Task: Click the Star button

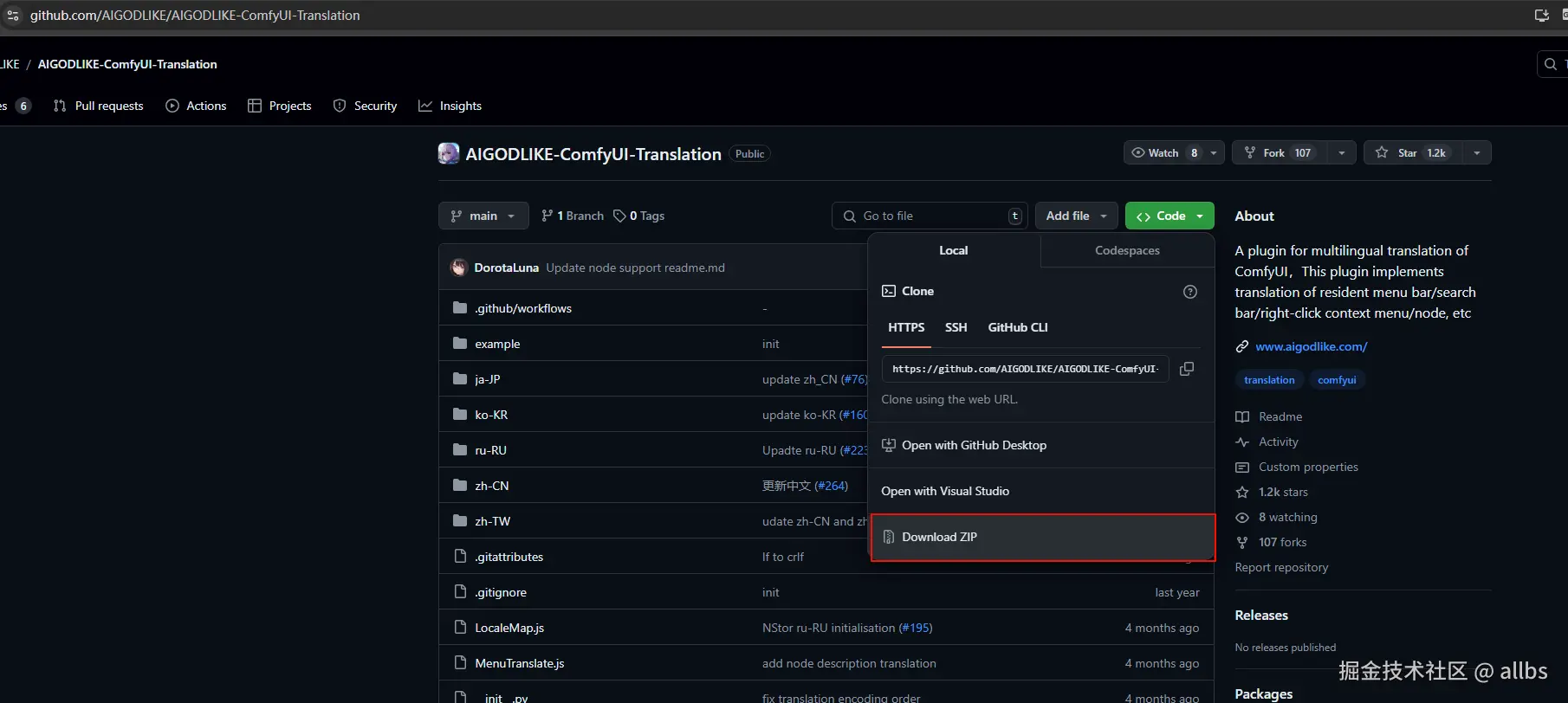Action: 1413,152
